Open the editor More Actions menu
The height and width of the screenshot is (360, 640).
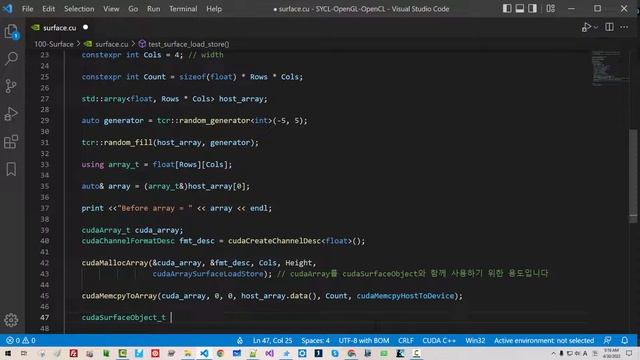click(x=624, y=27)
